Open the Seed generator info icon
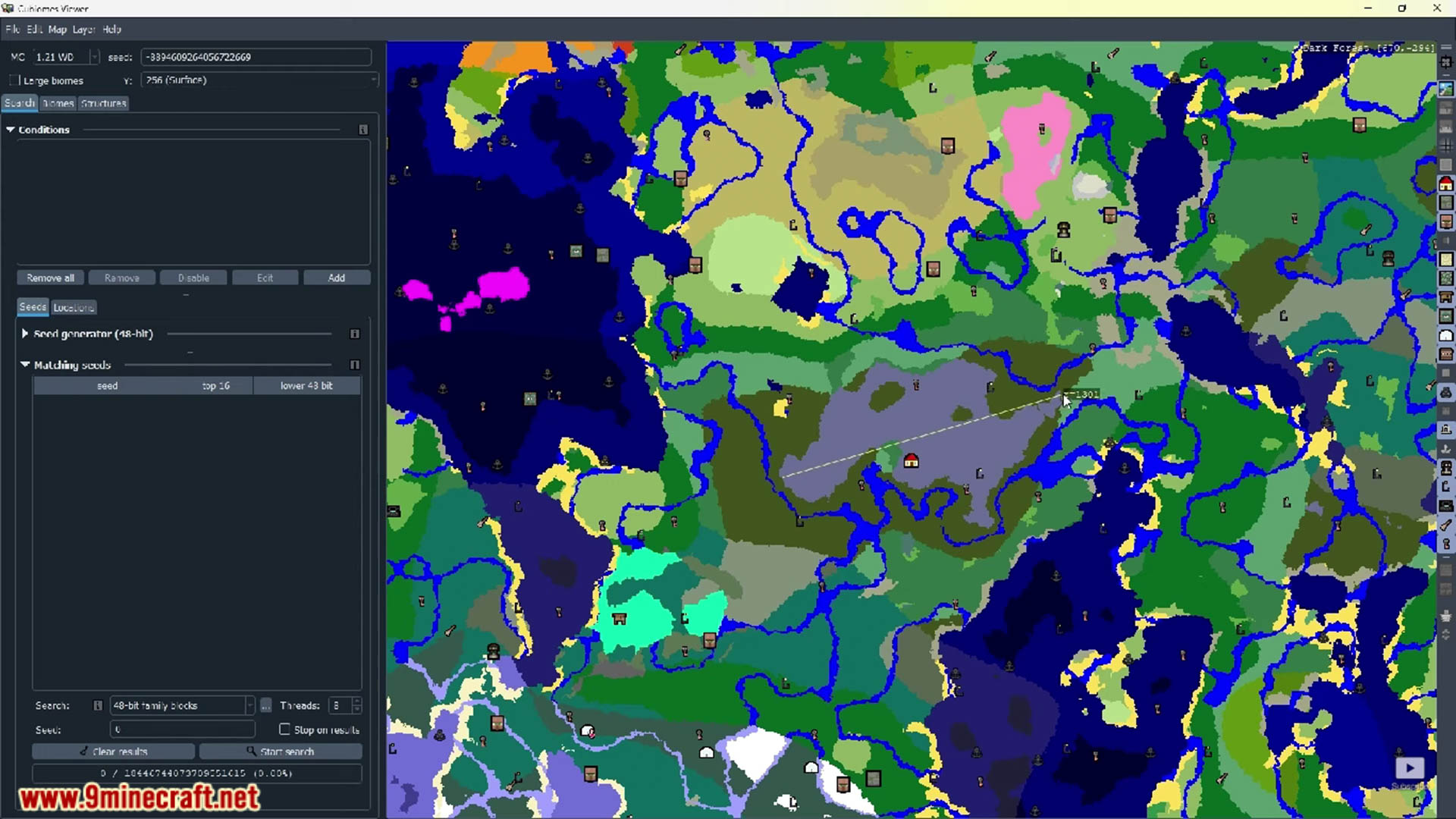 click(354, 334)
